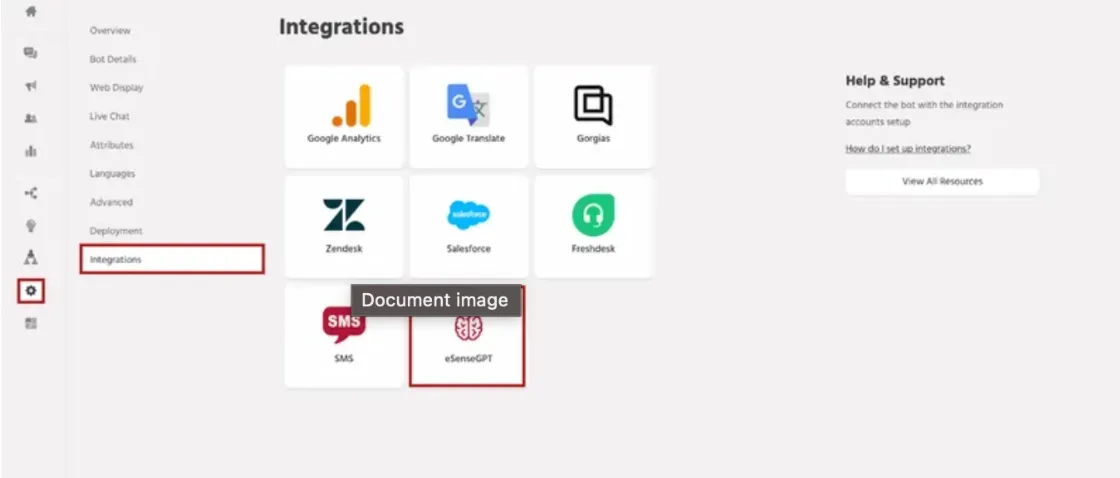
Task: Go to Languages settings
Action: tap(112, 174)
